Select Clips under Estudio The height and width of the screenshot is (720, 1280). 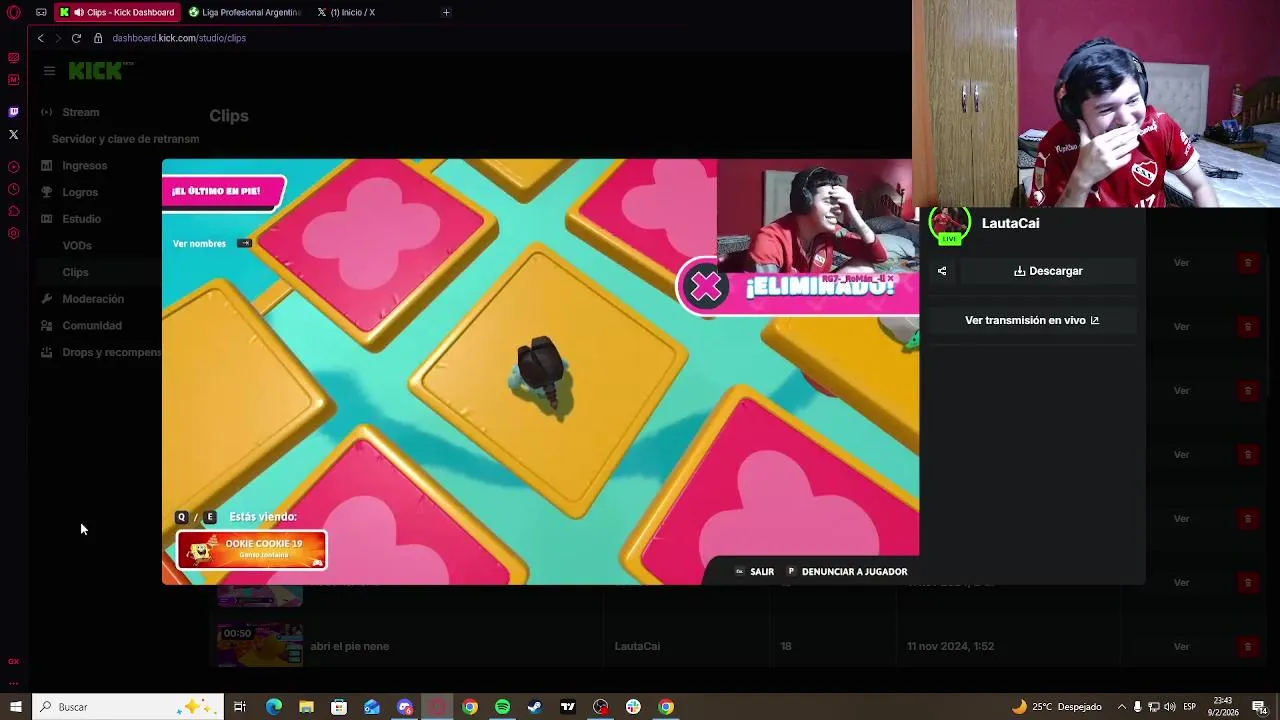click(x=75, y=272)
